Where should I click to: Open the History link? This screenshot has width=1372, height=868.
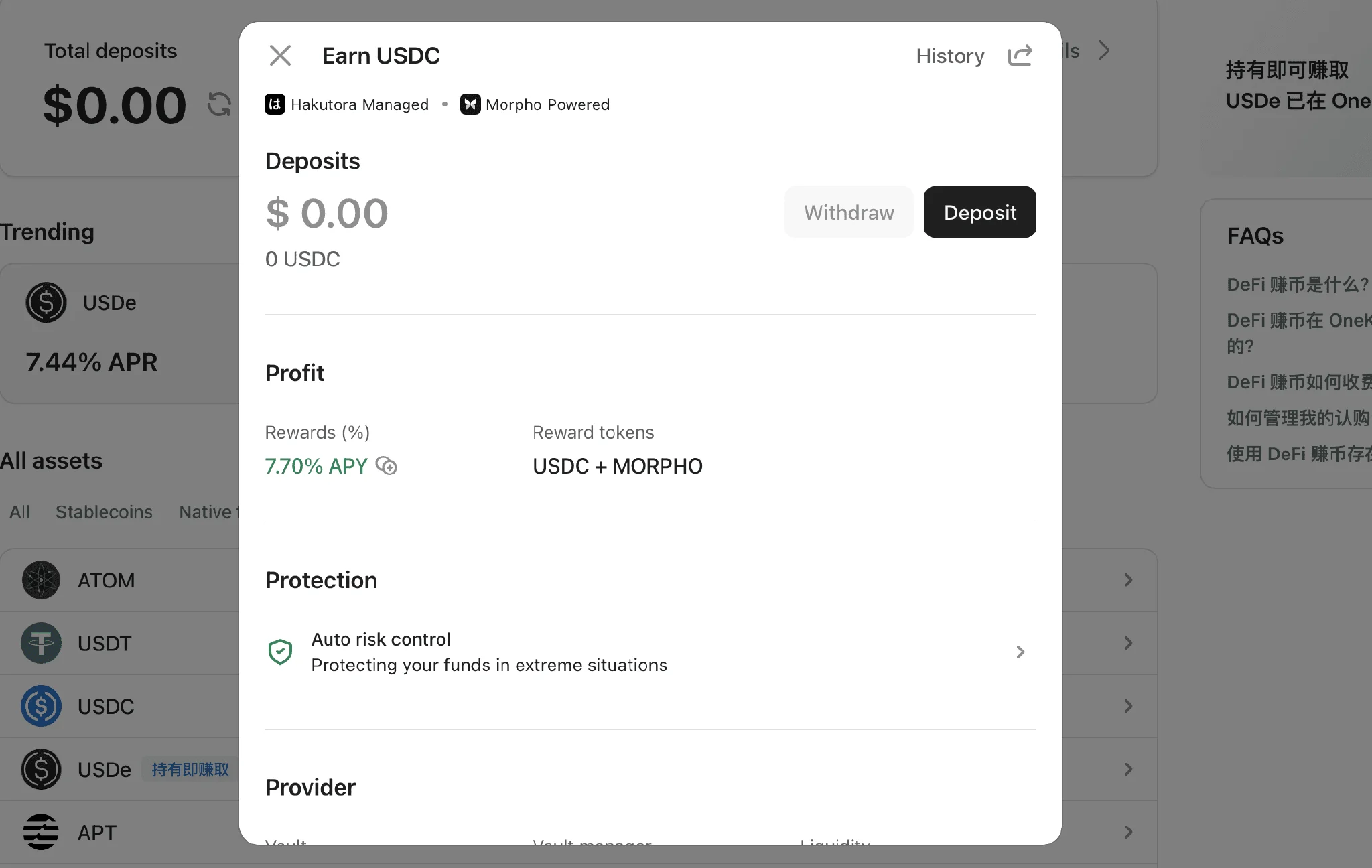coord(950,56)
